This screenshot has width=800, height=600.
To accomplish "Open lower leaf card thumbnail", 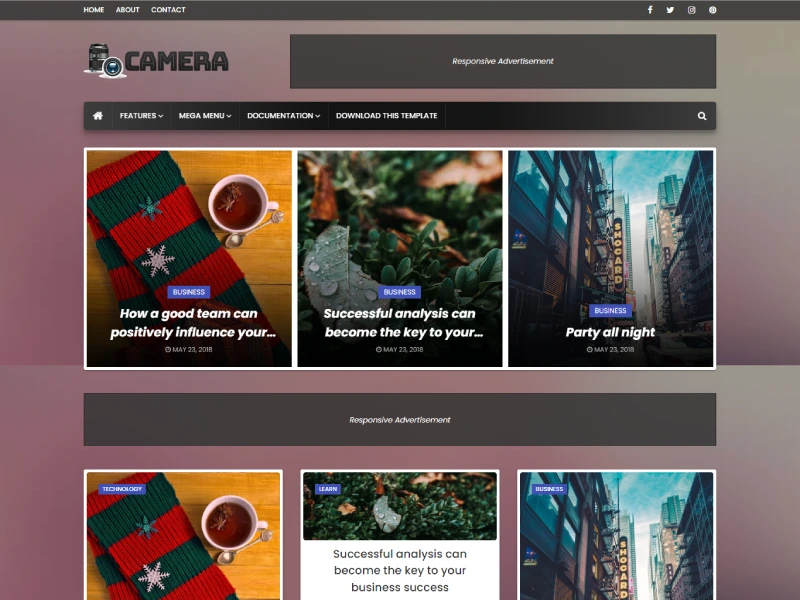I will click(400, 506).
